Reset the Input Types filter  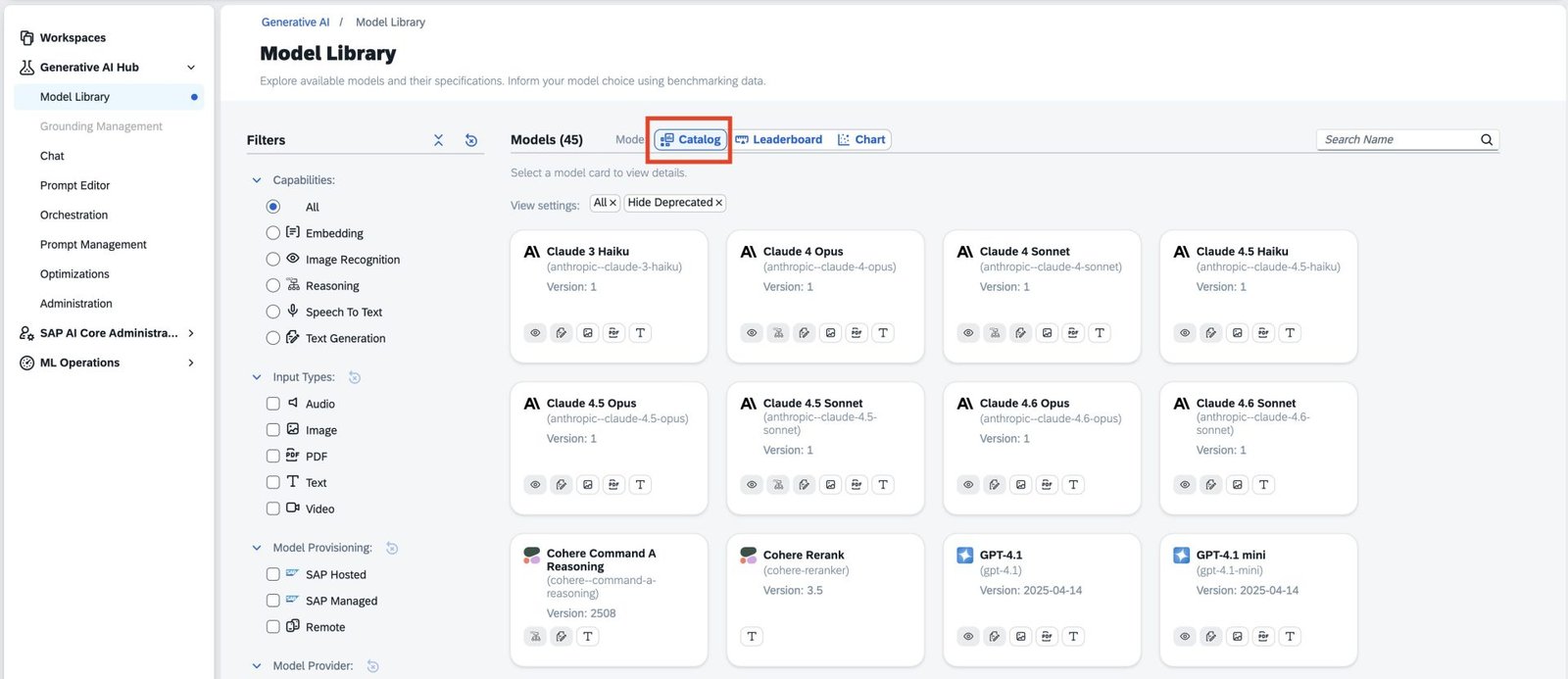click(355, 377)
